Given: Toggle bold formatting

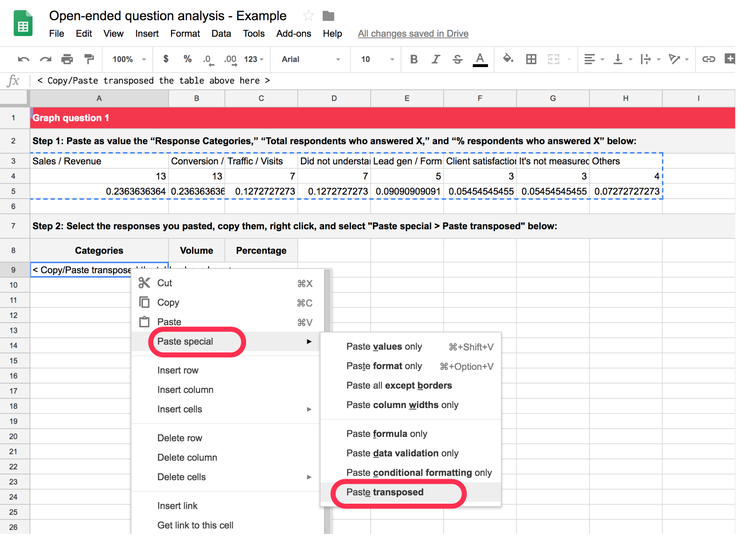Looking at the screenshot, I should point(414,59).
